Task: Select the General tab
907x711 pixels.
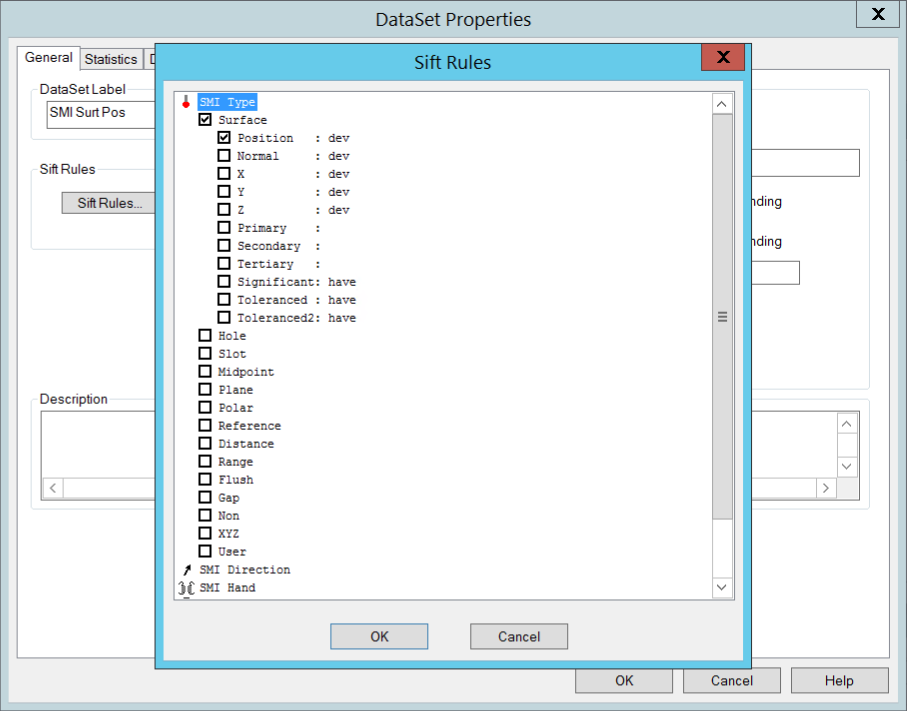Action: click(48, 58)
